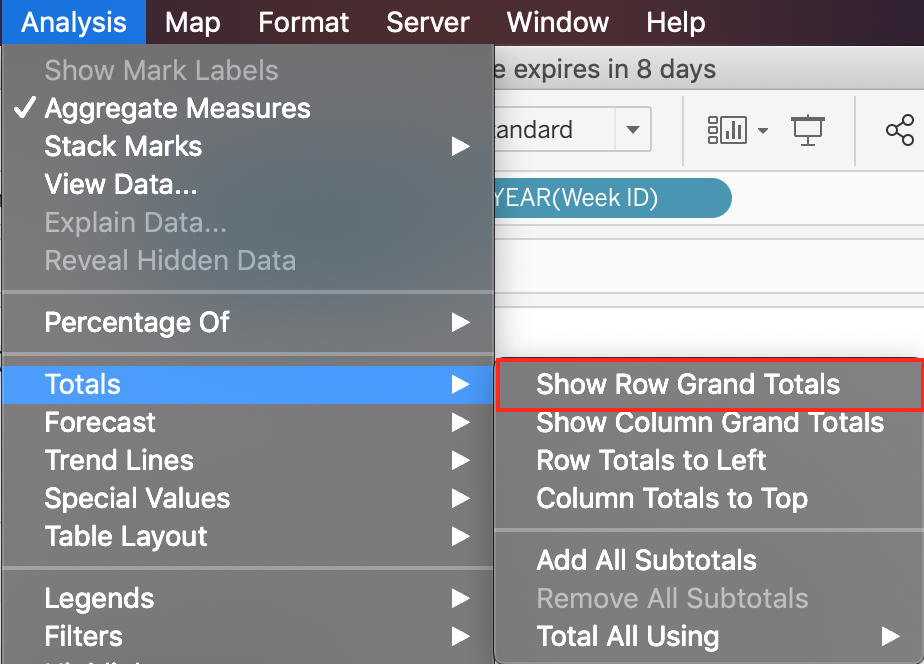Open the Help menu
Image resolution: width=924 pixels, height=664 pixels.
[x=675, y=22]
